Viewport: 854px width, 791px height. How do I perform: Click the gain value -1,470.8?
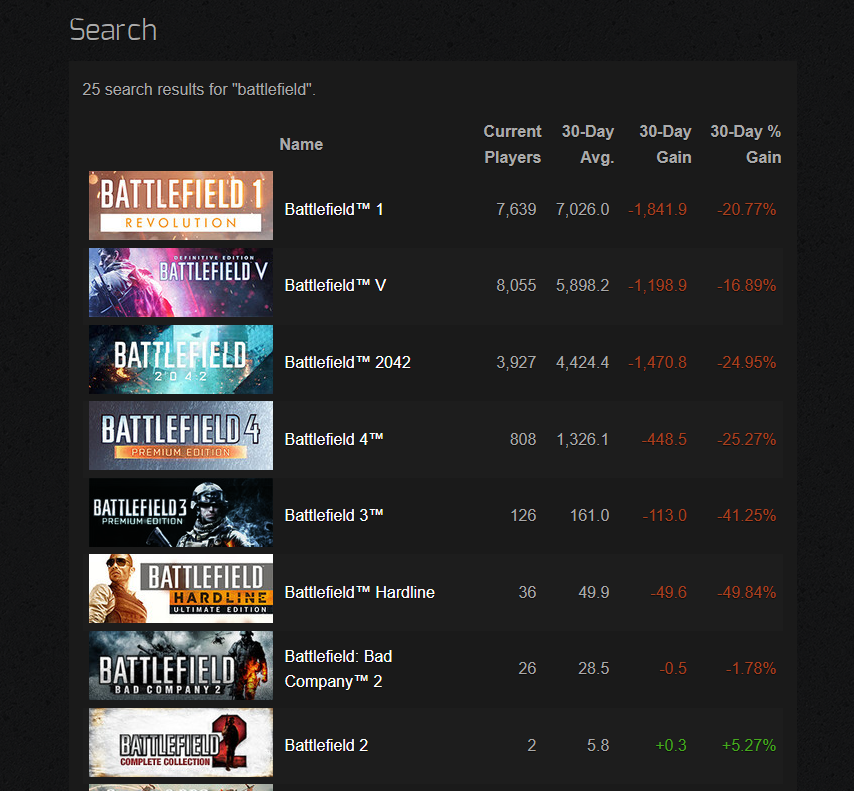(x=657, y=362)
